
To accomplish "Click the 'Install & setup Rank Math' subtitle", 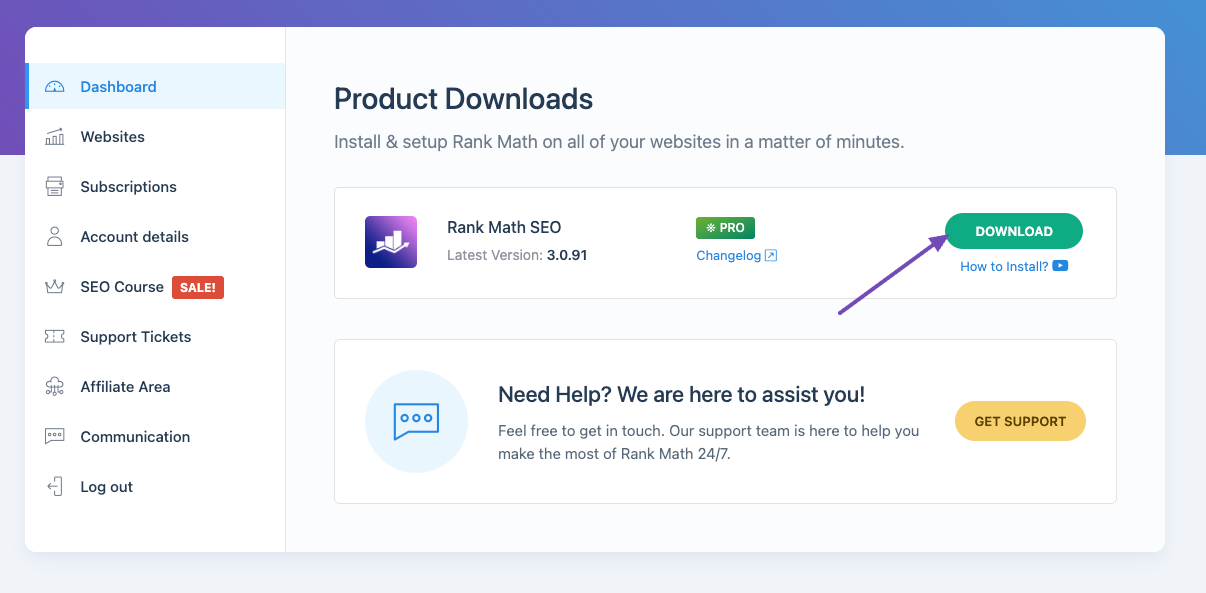I will (619, 142).
